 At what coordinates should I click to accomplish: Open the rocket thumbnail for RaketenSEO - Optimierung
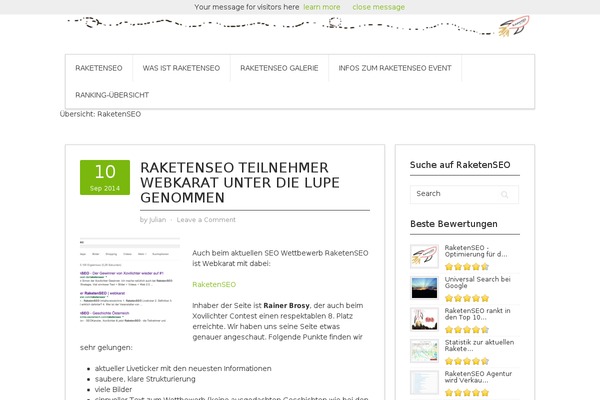tap(424, 256)
